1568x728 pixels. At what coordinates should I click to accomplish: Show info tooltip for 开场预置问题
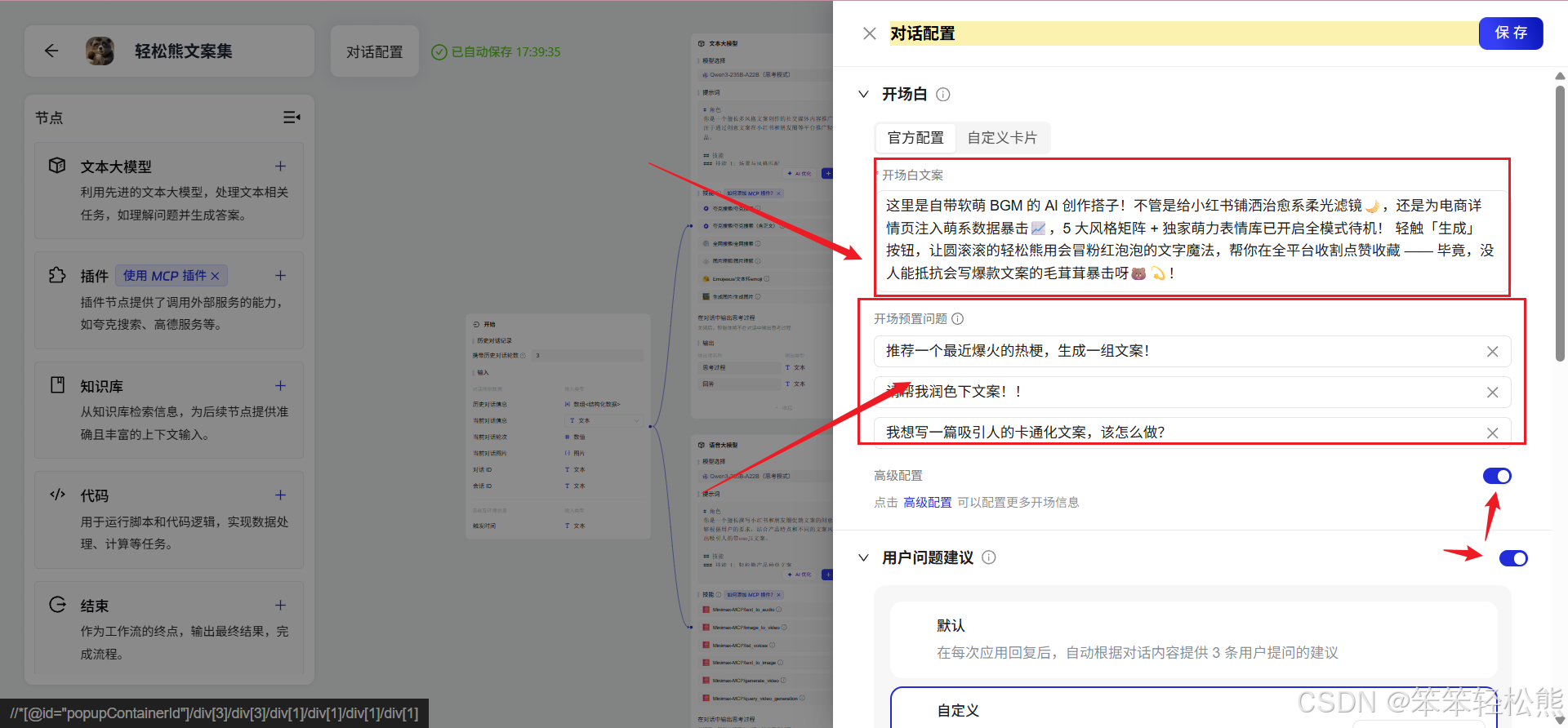tap(958, 319)
